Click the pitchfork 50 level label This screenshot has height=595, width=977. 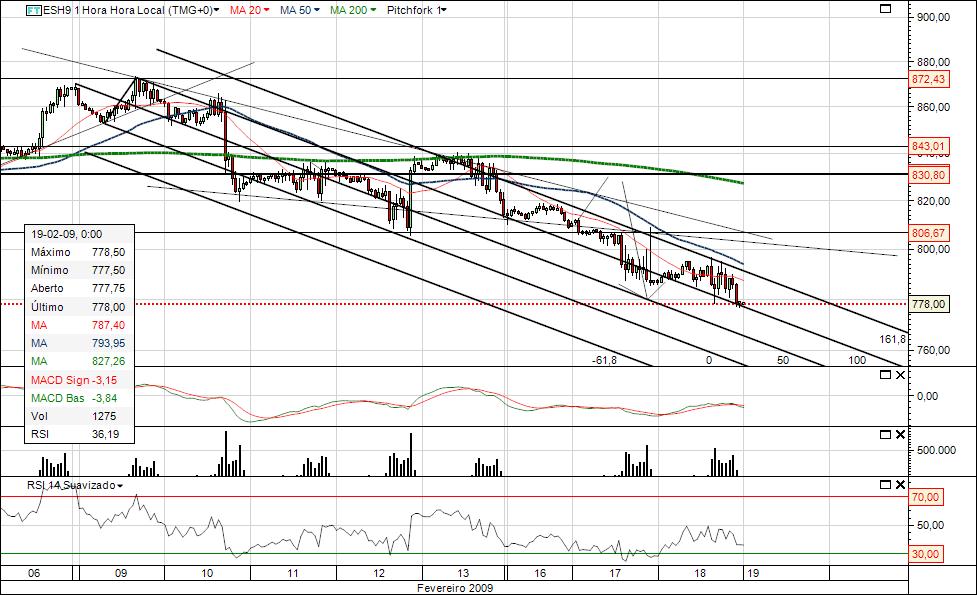click(783, 360)
